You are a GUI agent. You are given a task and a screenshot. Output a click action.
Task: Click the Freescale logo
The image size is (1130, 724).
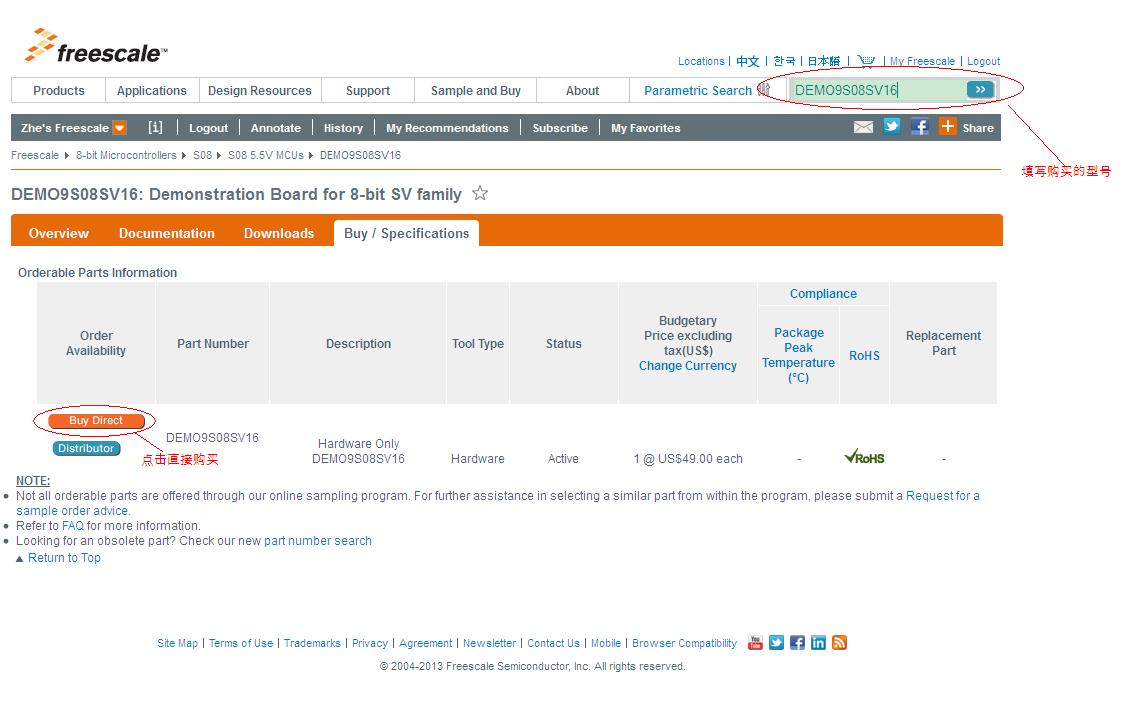click(x=96, y=46)
